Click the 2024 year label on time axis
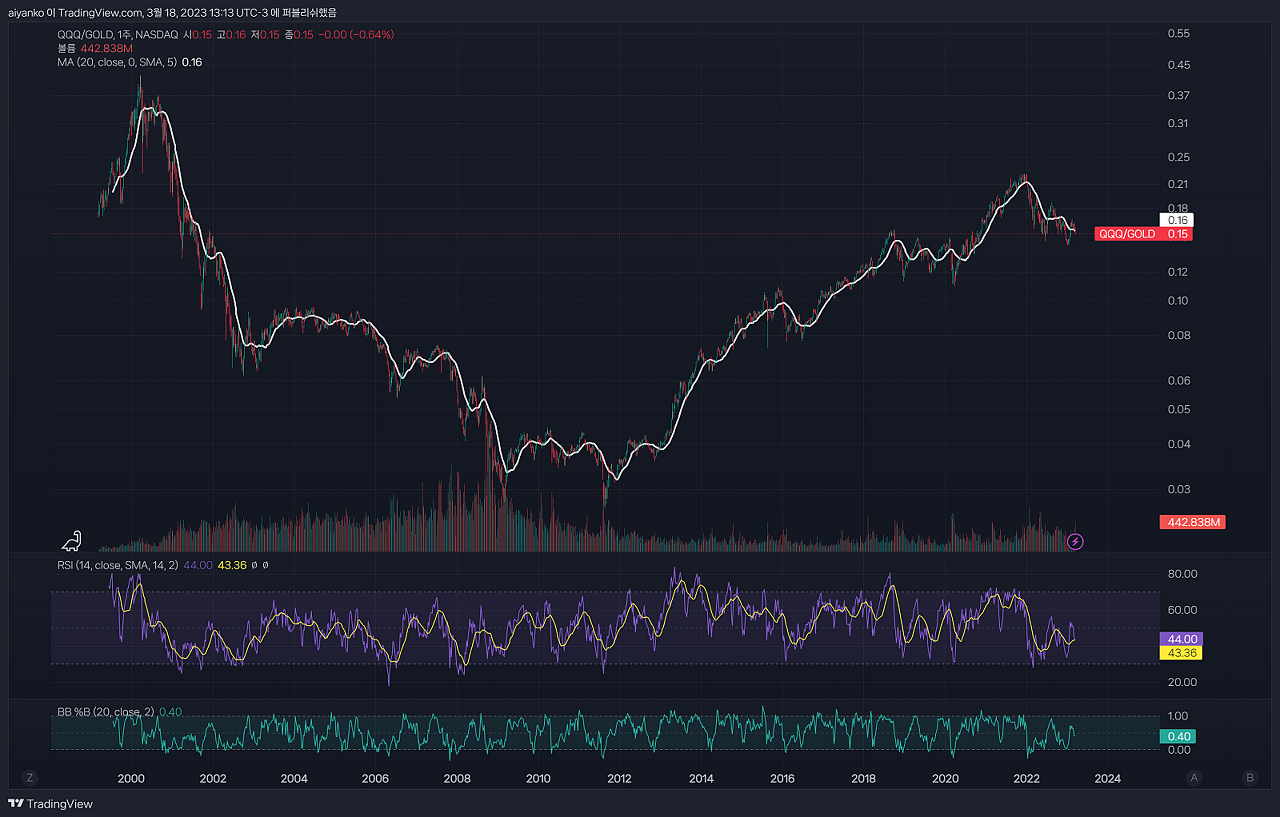 (x=1108, y=778)
